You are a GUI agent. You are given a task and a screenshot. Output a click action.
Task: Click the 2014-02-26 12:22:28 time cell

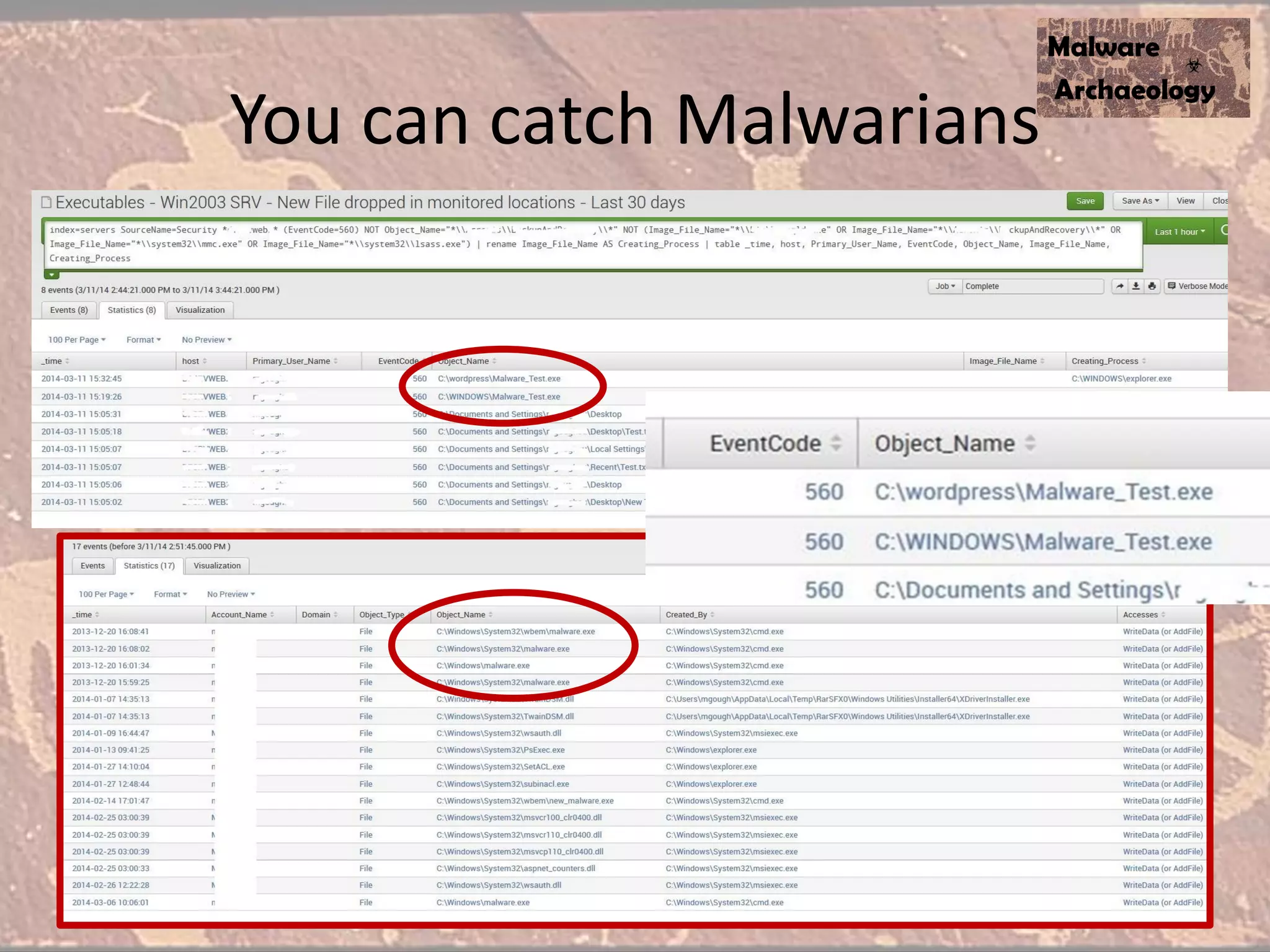[x=110, y=885]
